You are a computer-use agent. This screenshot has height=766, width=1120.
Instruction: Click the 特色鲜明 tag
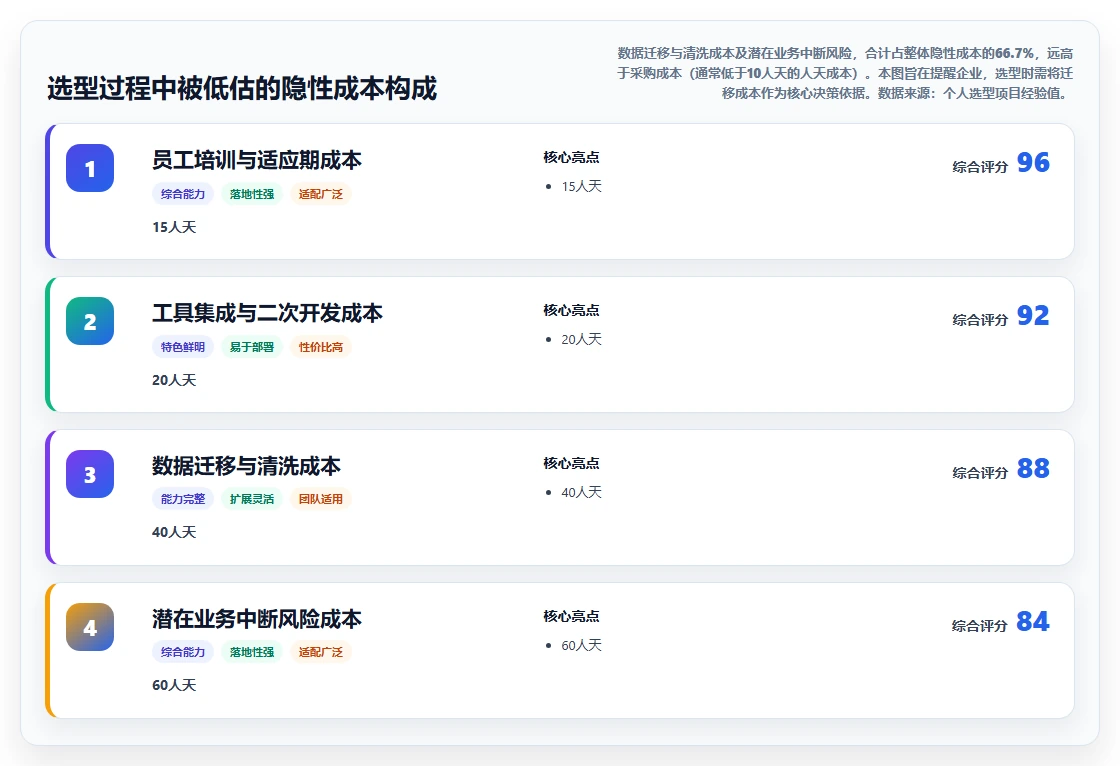click(183, 347)
